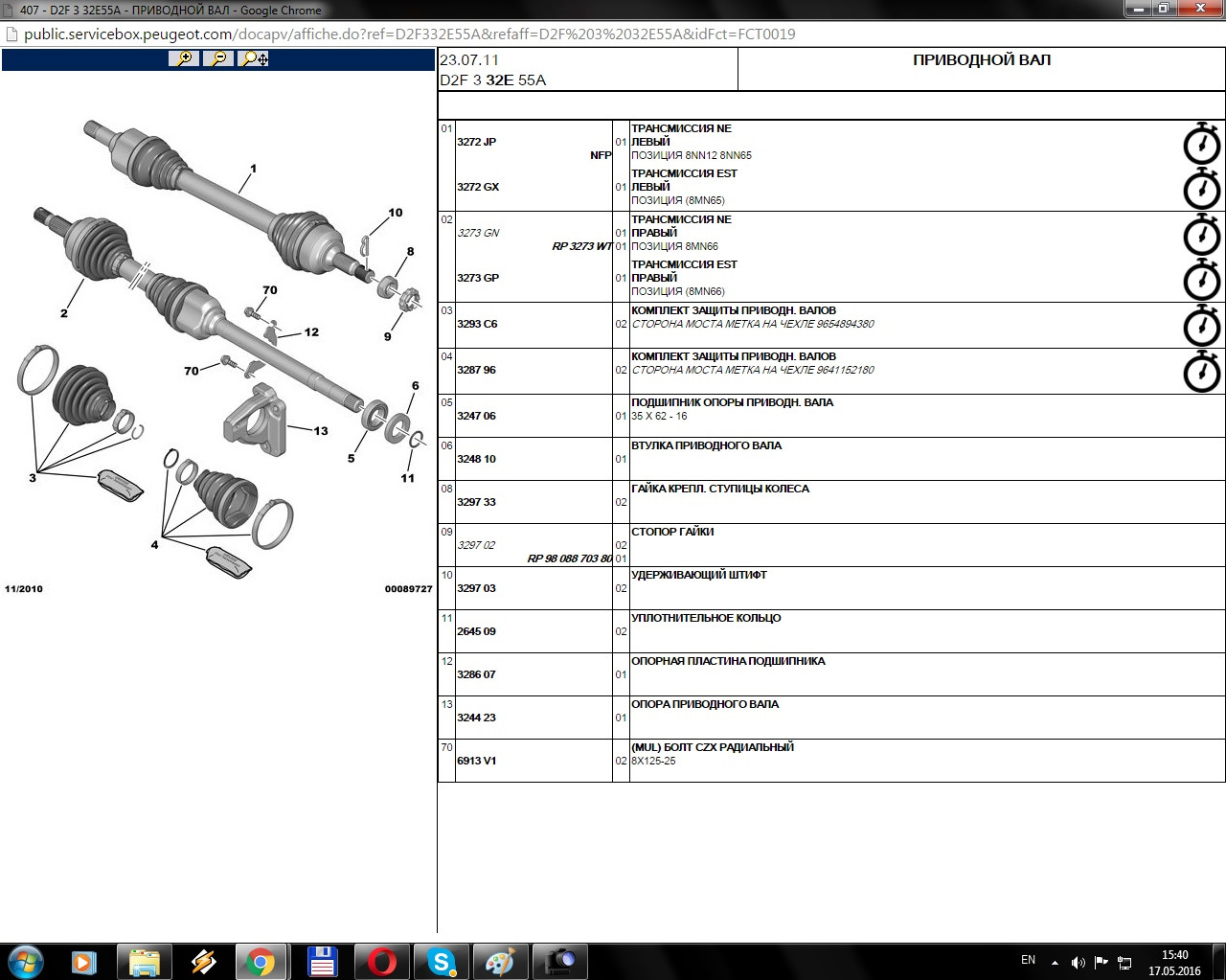Open the lightning bolt app in taskbar
This screenshot has width=1226, height=980.
203,961
